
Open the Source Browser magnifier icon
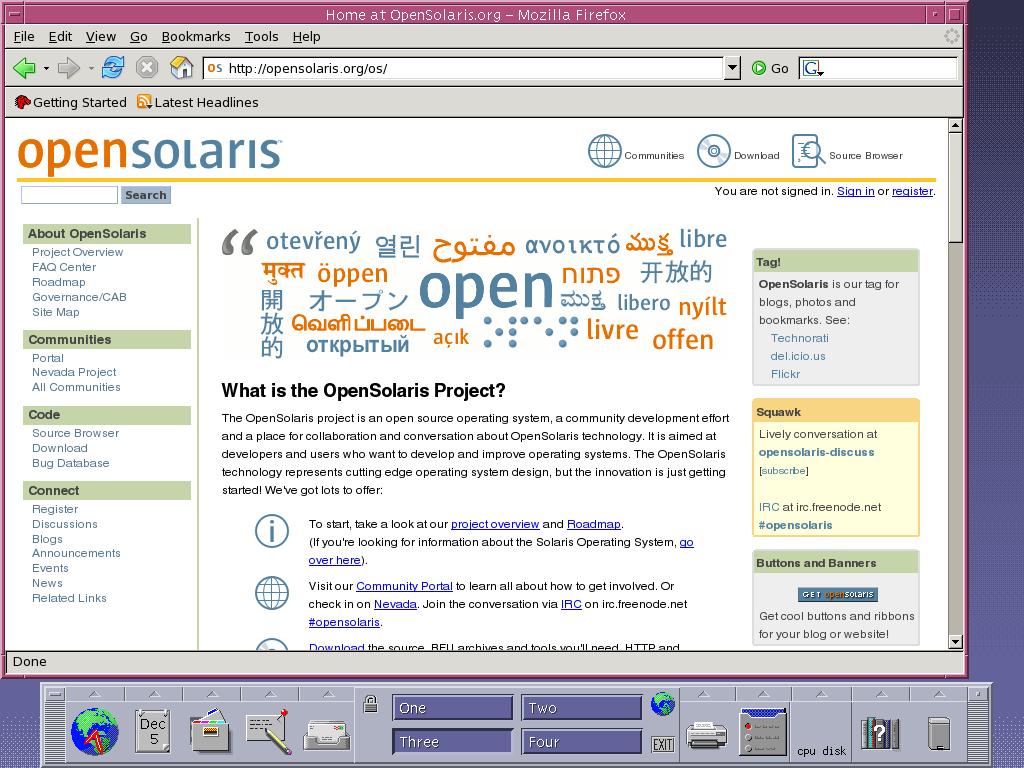[808, 152]
